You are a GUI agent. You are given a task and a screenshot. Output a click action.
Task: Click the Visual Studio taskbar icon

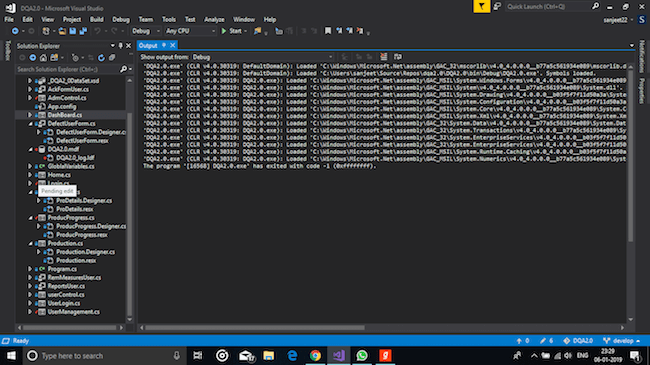pyautogui.click(x=339, y=355)
